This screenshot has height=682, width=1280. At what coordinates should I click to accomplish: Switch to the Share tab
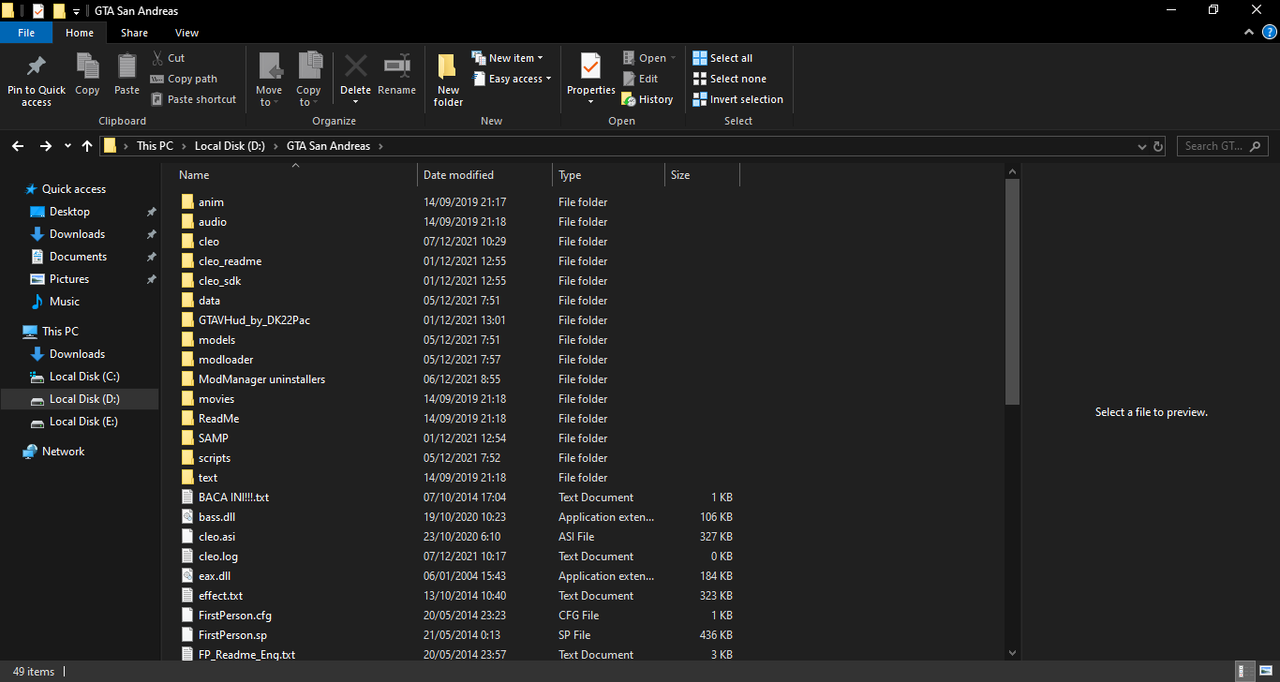[134, 33]
